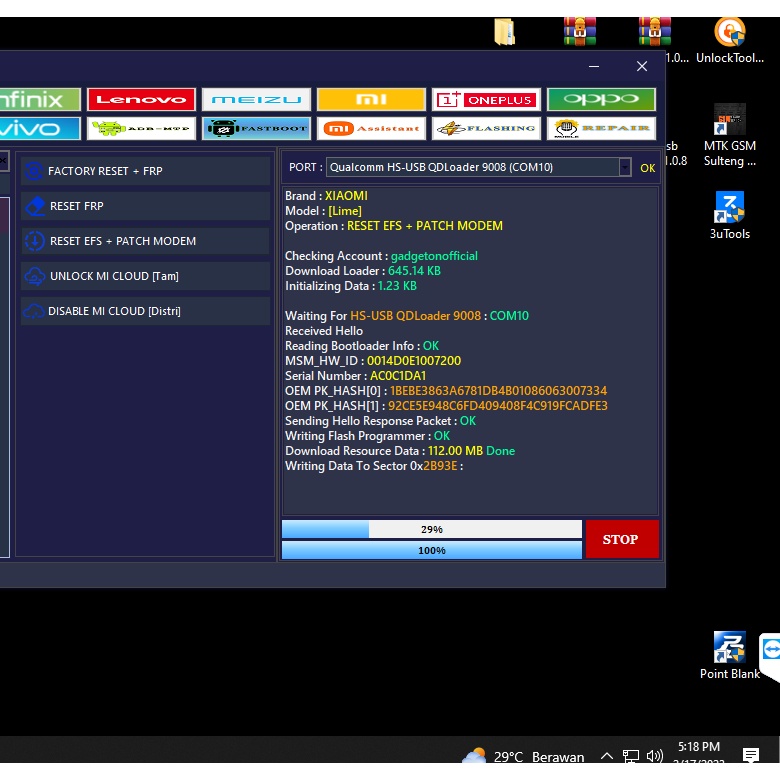Open the WinRAR archive next to the folder icon

580,31
